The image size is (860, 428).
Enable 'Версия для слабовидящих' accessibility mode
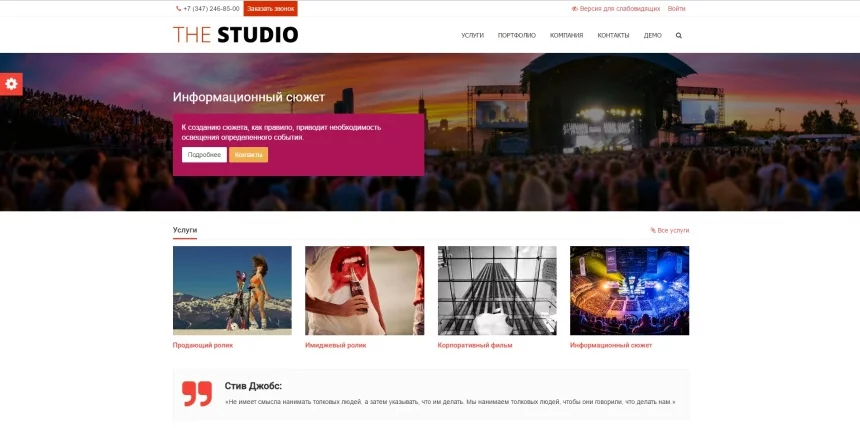pyautogui.click(x=616, y=8)
